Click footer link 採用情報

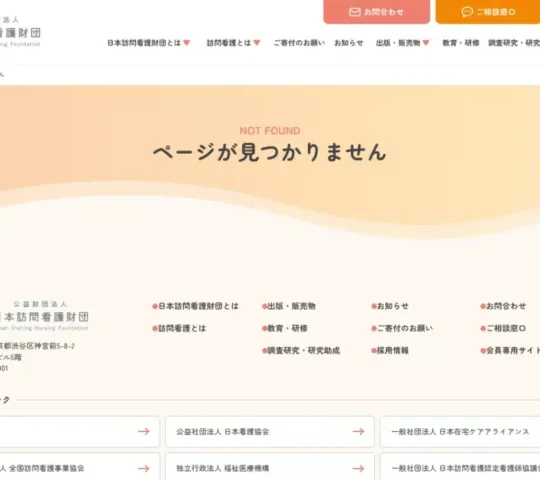coord(390,351)
